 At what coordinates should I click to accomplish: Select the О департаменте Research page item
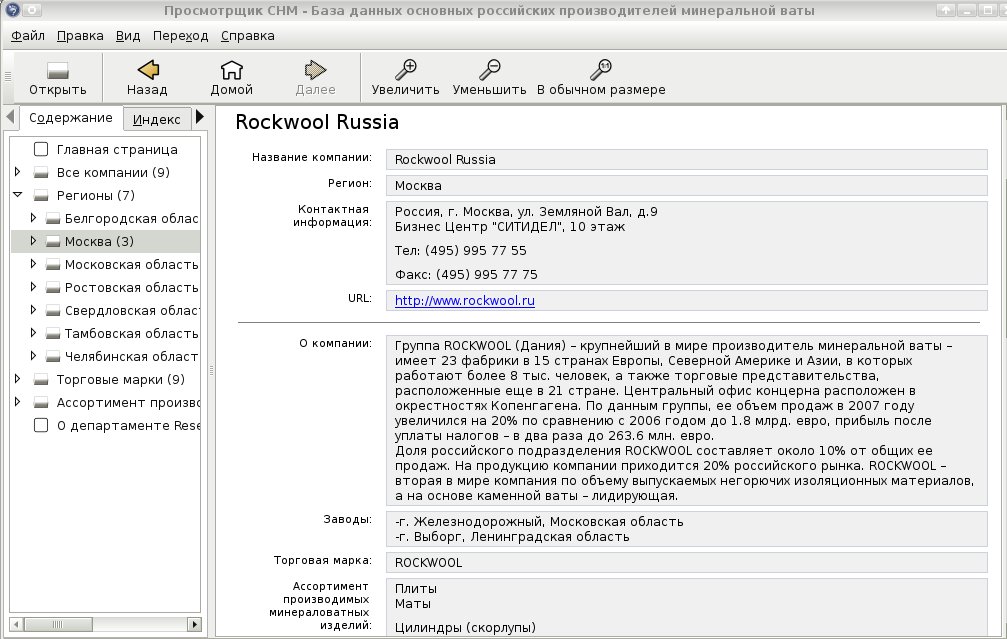click(128, 426)
